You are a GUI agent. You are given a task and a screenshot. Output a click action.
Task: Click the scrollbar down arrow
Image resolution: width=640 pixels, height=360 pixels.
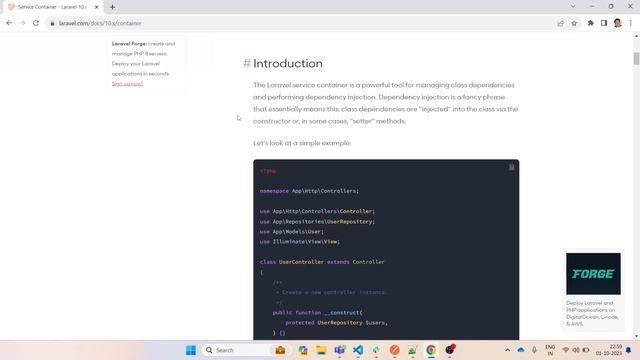click(x=636, y=336)
